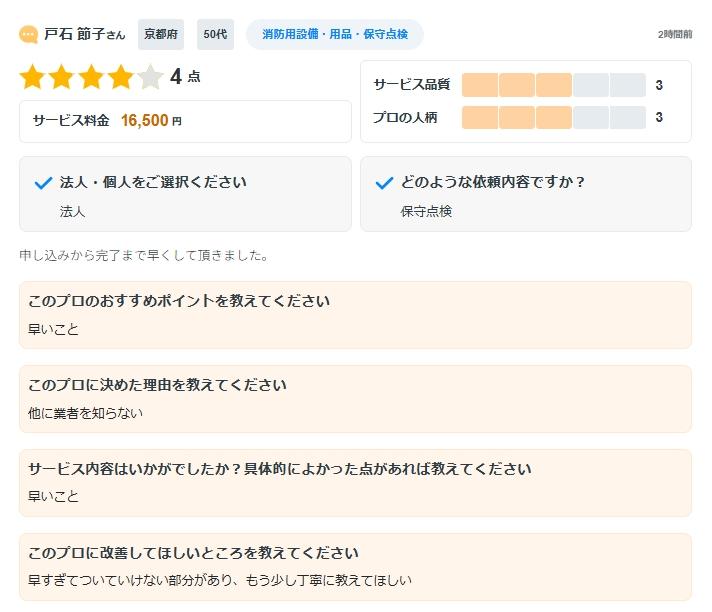Click the third yellow star
The image size is (712, 612).
coord(91,77)
